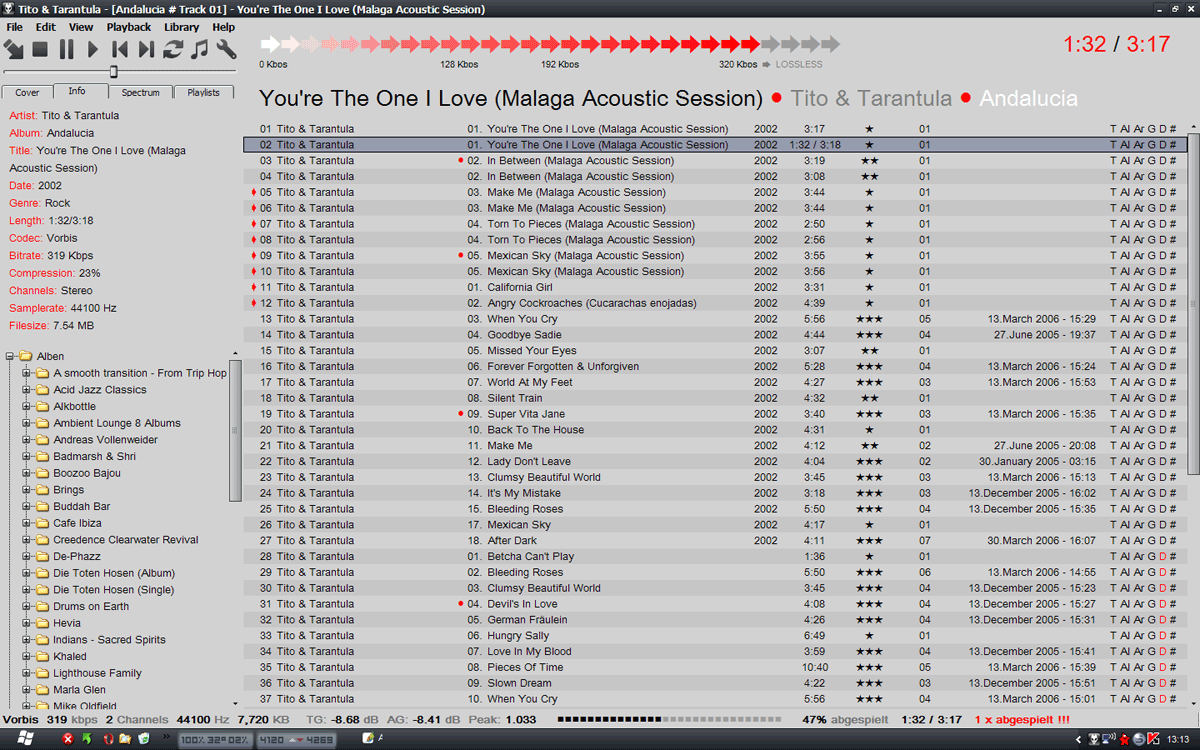
Task: Select the Angry Cockroaches track row
Action: 714,303
